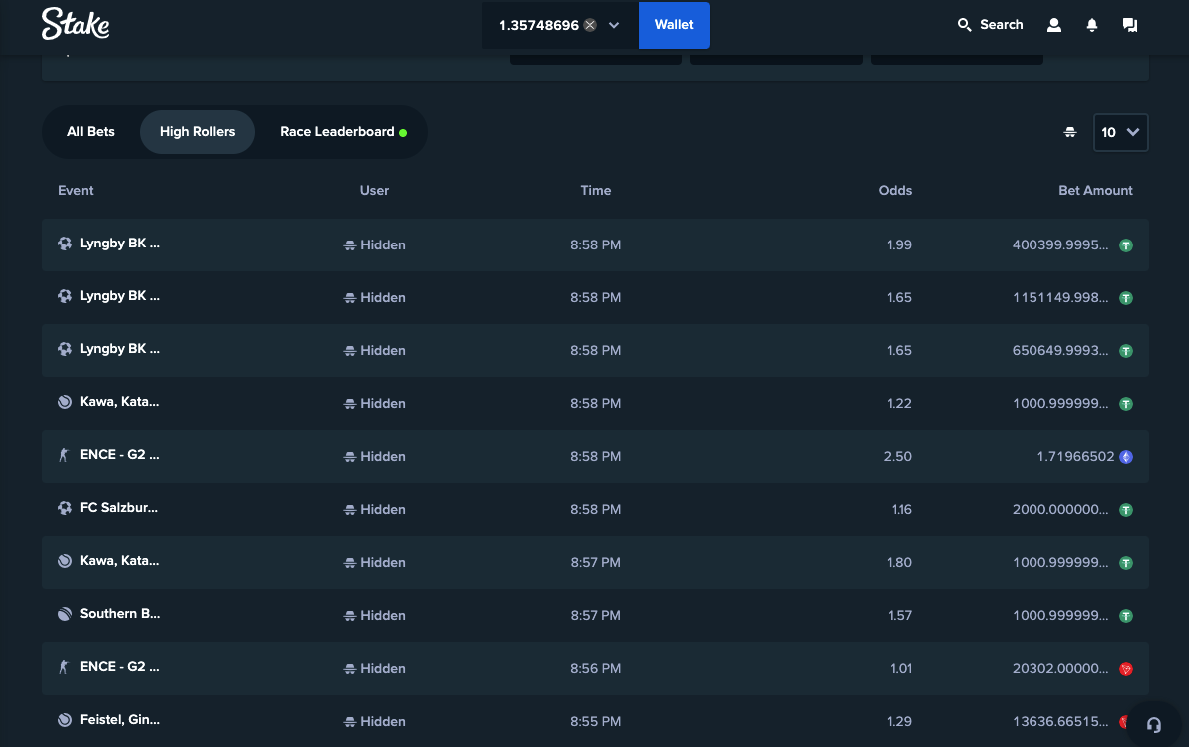Open the Southern B... event link
This screenshot has height=747, width=1189.
[x=120, y=614]
